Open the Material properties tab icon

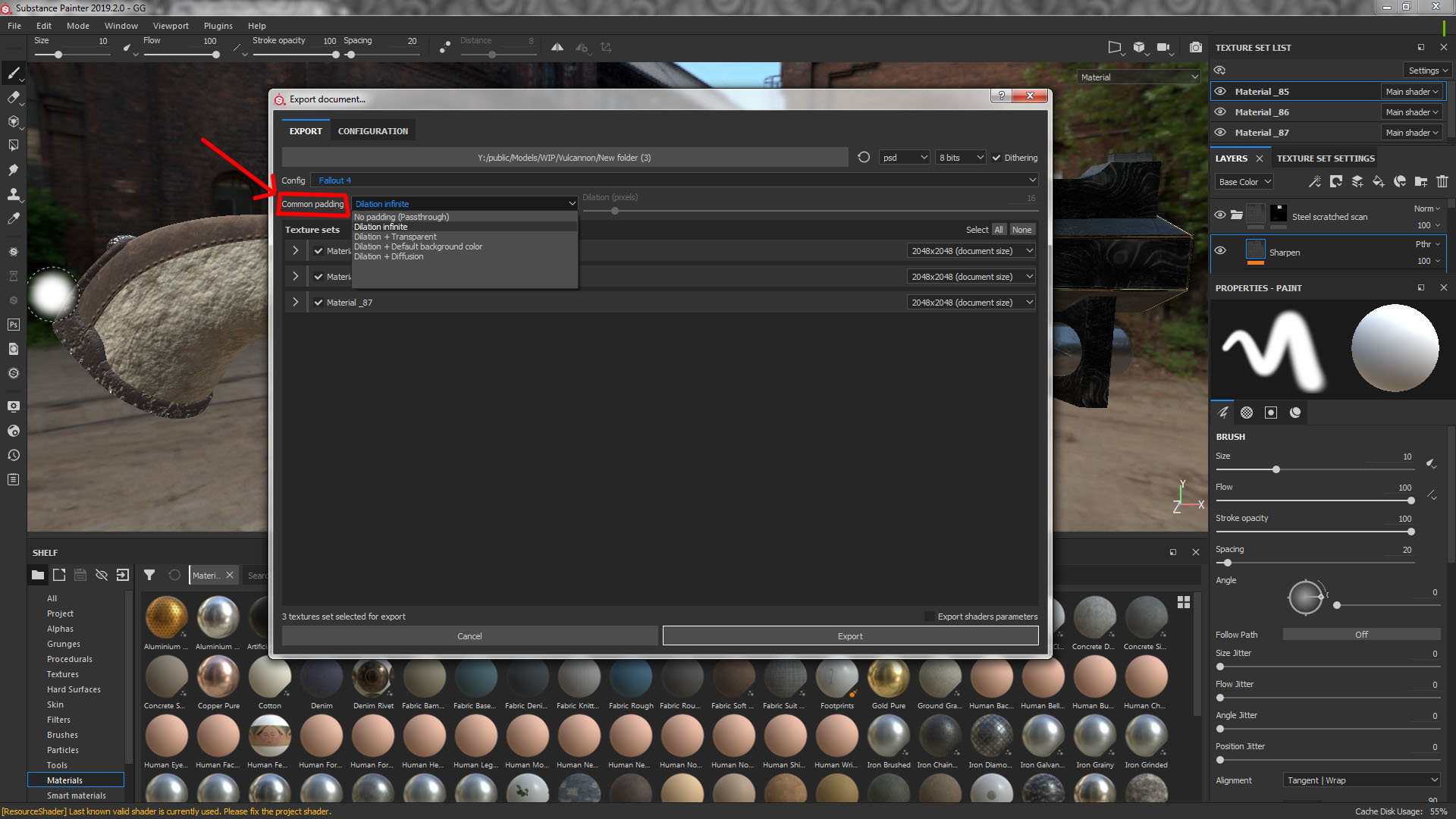(1295, 413)
